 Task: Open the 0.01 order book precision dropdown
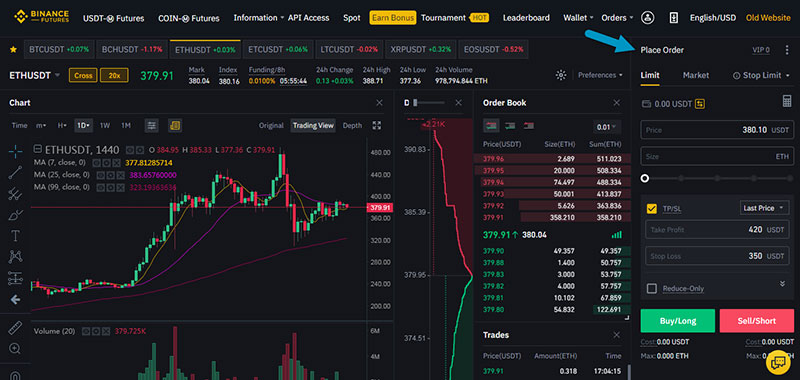click(607, 126)
